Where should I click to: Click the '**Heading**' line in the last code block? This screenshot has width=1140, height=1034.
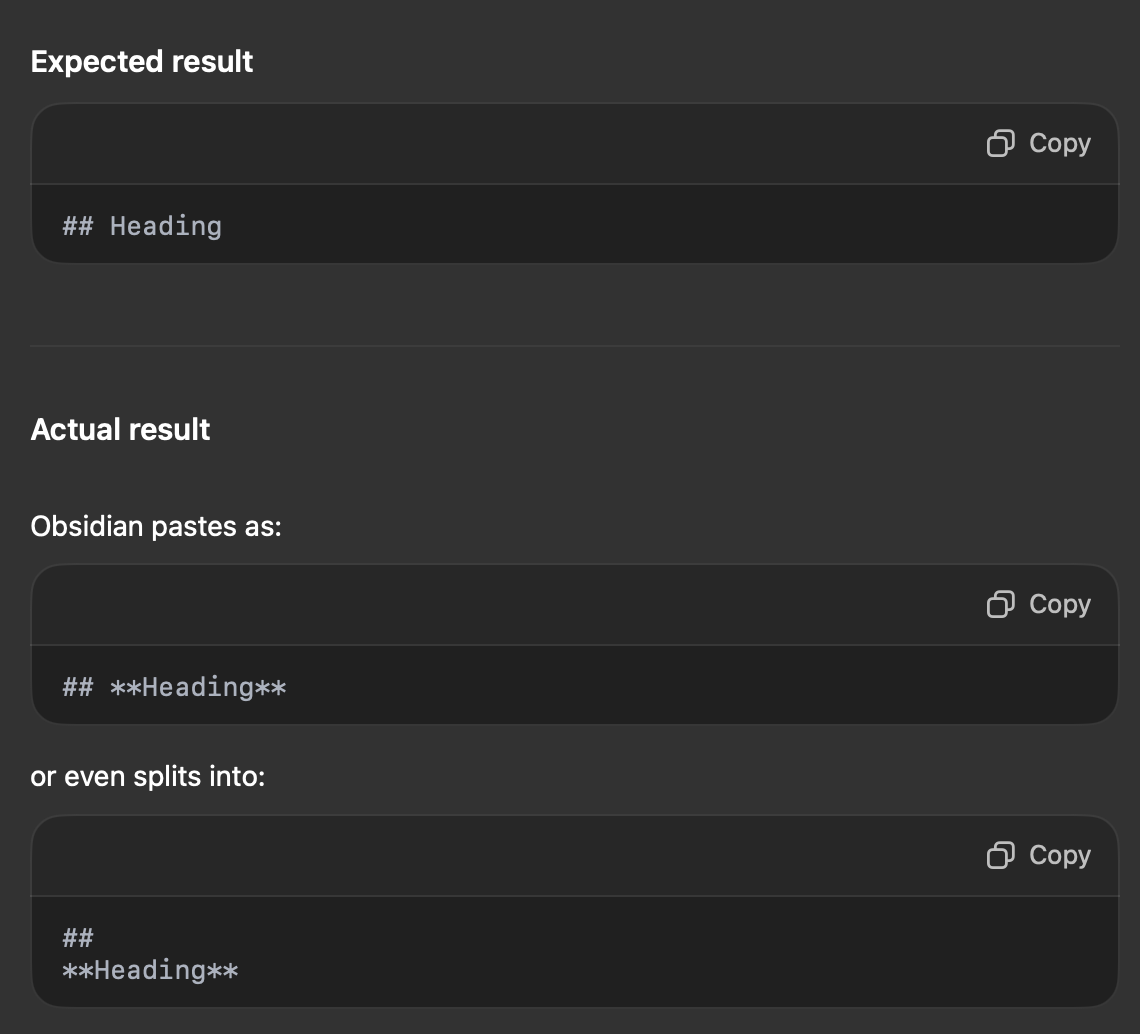click(x=150, y=970)
